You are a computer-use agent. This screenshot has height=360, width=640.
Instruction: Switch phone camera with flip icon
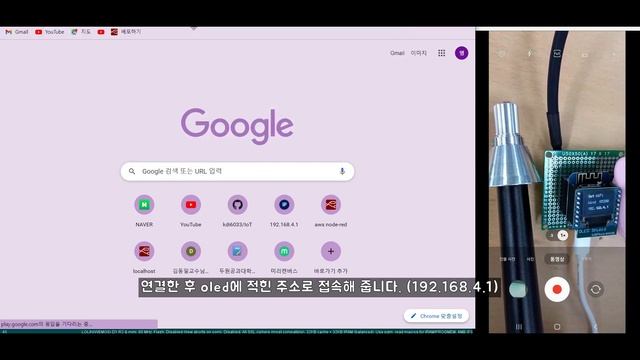pos(596,289)
